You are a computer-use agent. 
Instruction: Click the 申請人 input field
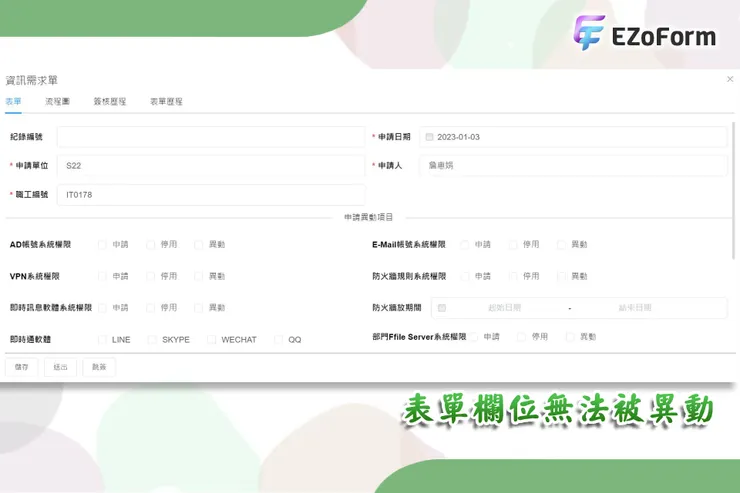(x=573, y=166)
